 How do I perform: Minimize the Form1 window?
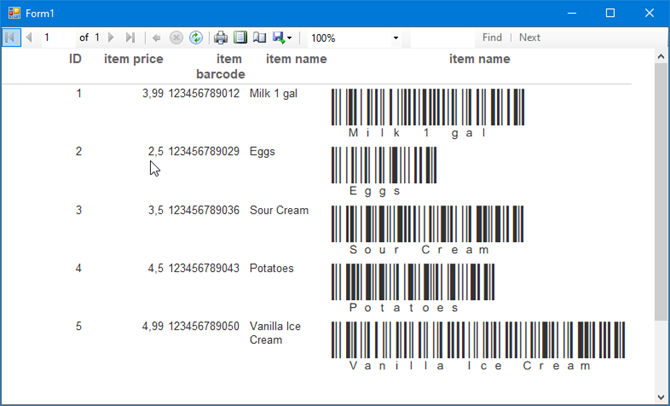(x=572, y=13)
